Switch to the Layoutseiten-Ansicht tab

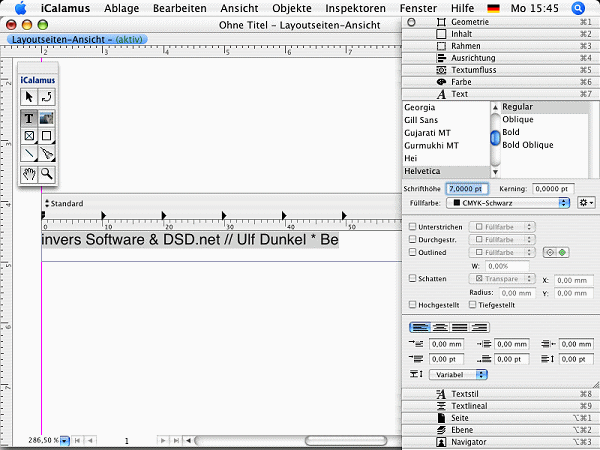click(77, 39)
